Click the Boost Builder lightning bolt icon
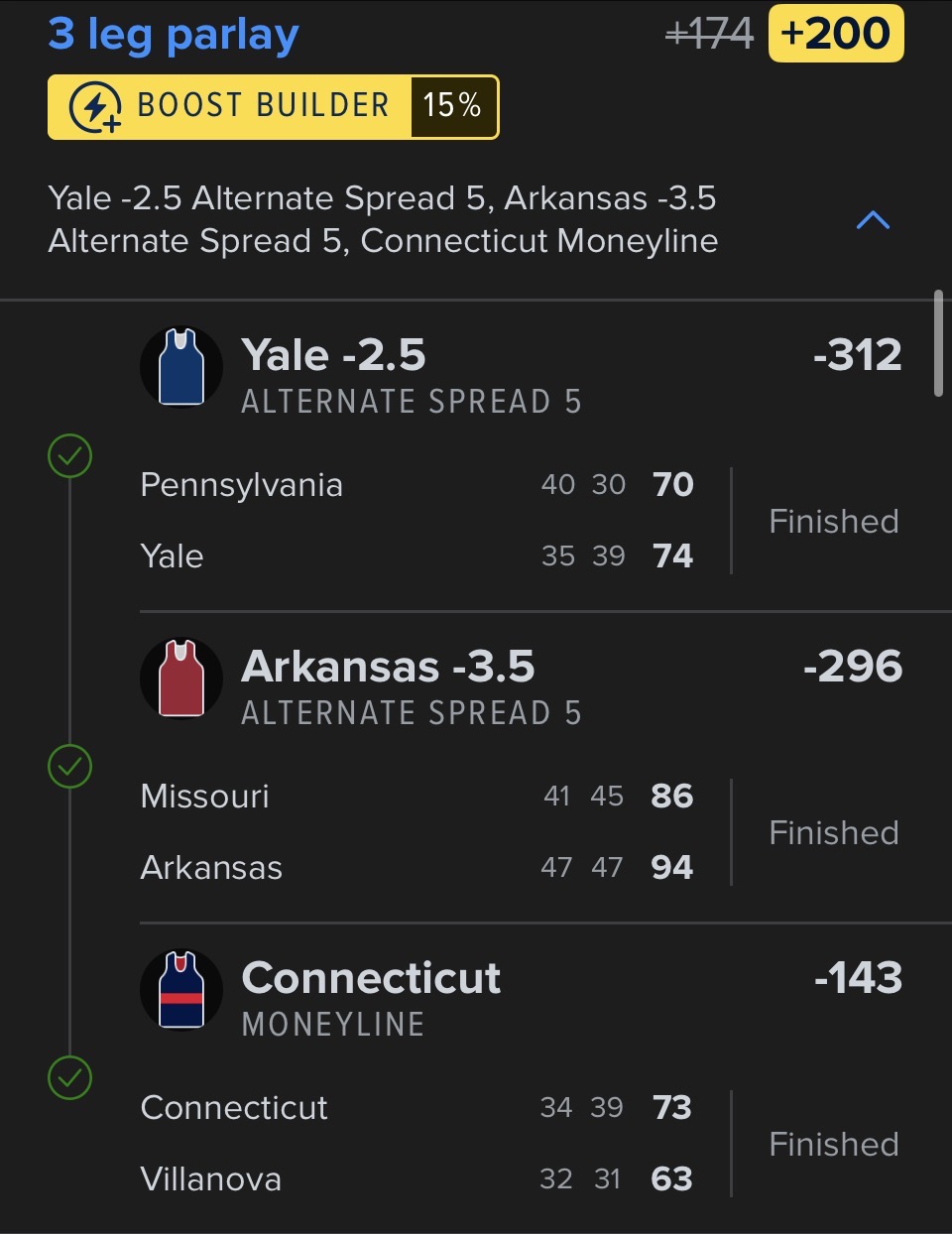 pos(95,107)
